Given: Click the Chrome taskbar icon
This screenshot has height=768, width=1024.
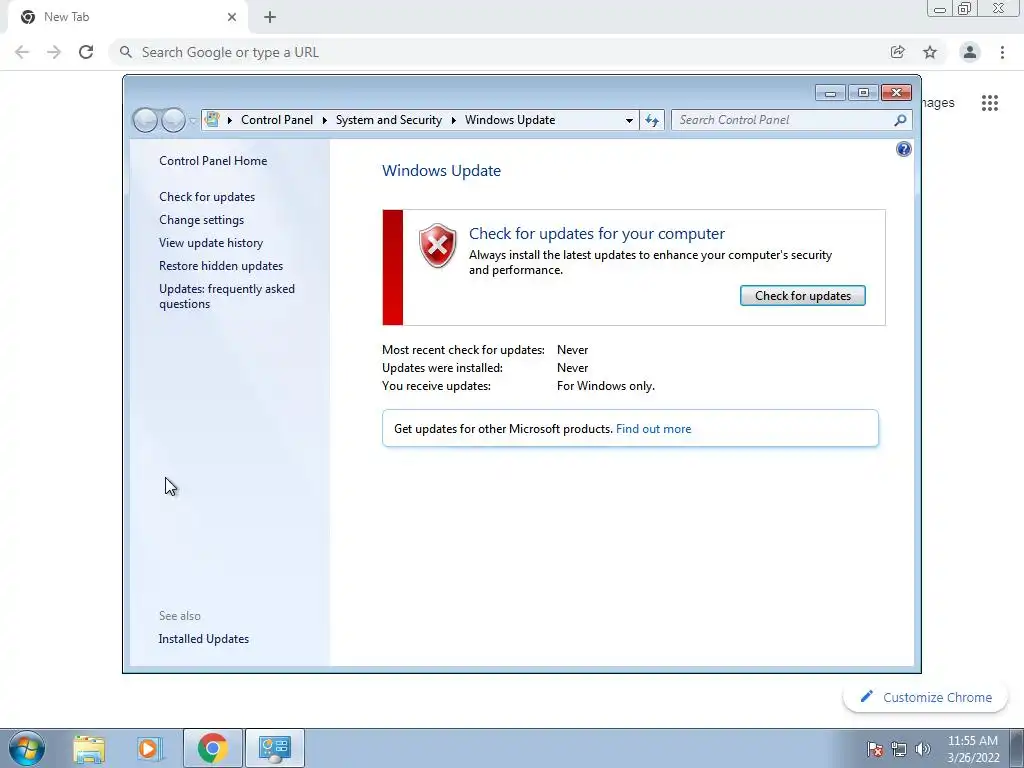Looking at the screenshot, I should (212, 748).
